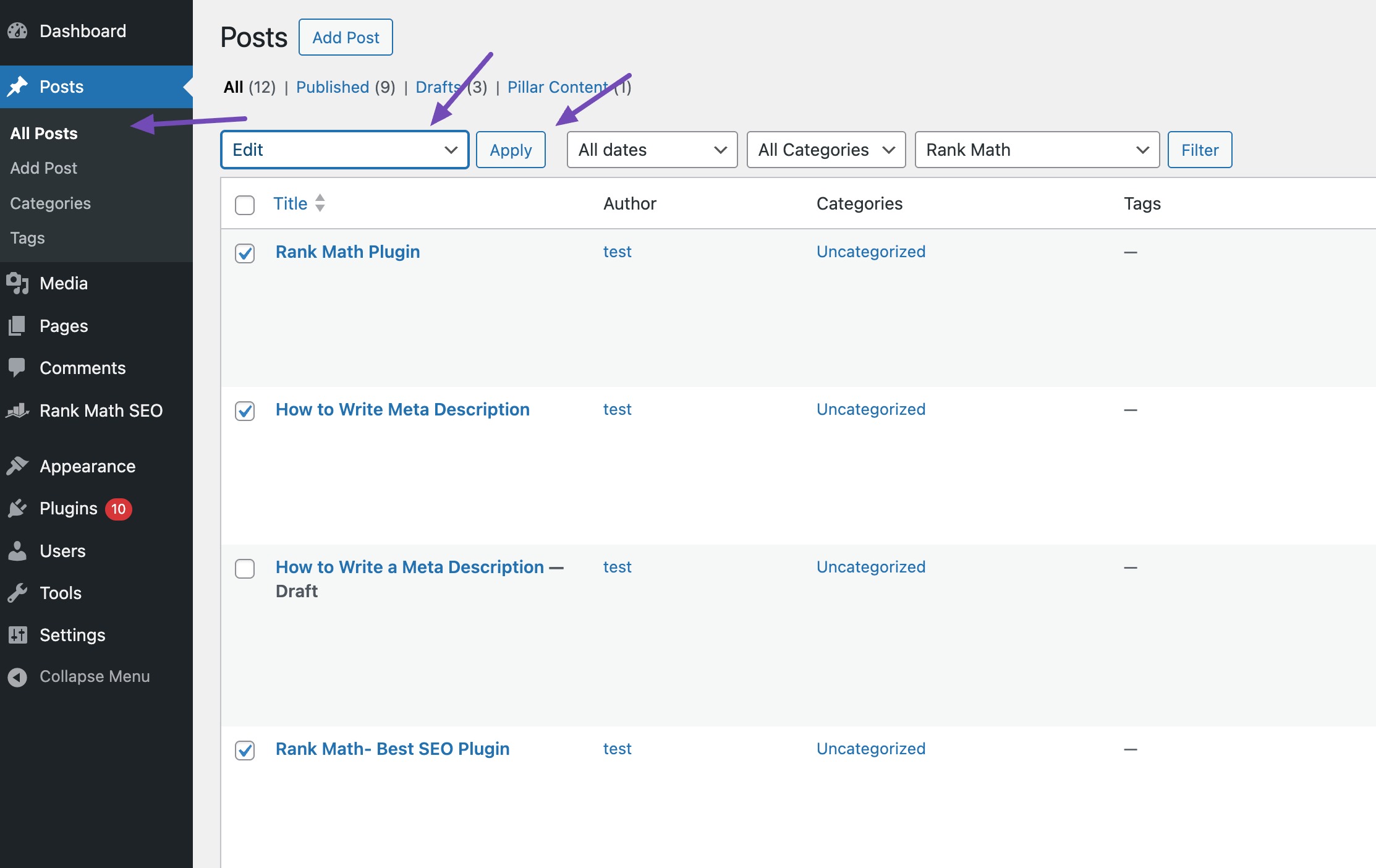Open the Comments menu item
The width and height of the screenshot is (1376, 868).
(x=83, y=368)
